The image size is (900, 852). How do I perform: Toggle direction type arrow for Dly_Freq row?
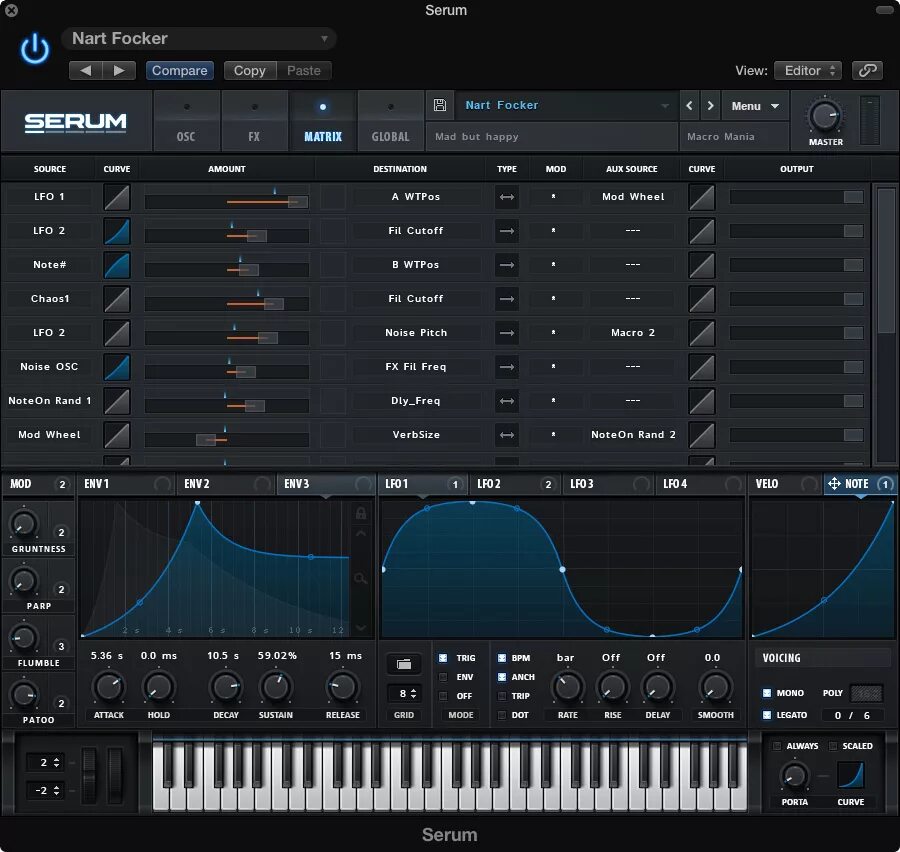coord(507,401)
